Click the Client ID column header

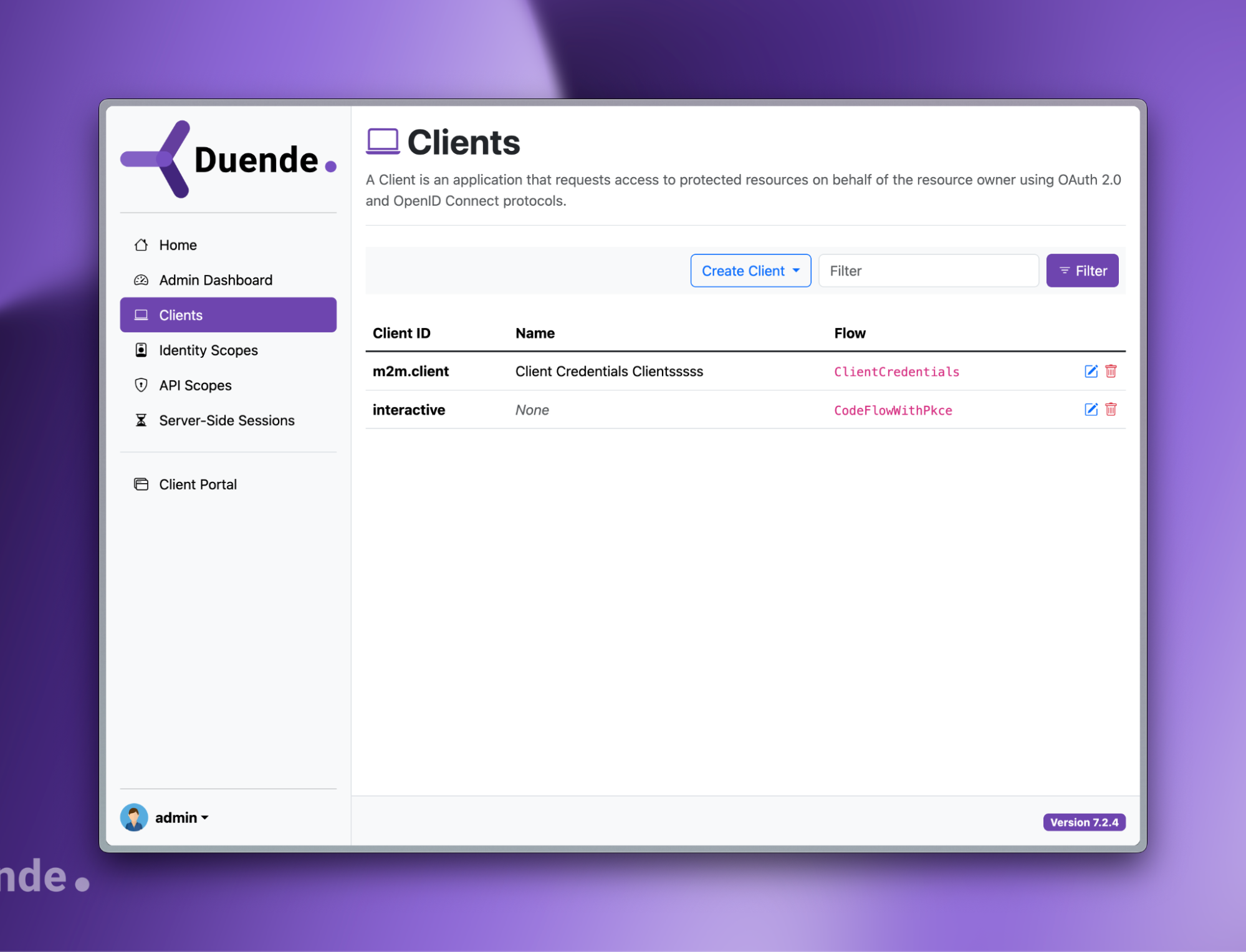click(x=401, y=333)
